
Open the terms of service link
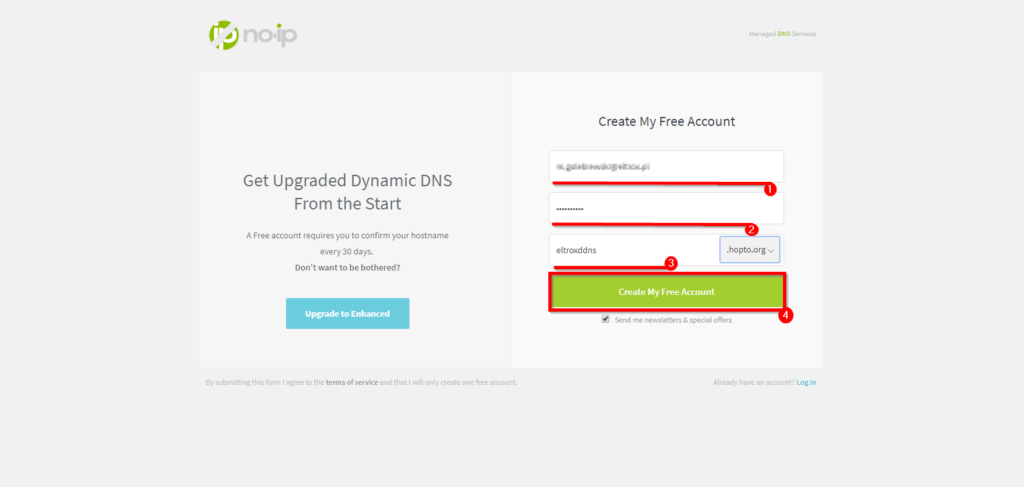tap(352, 382)
